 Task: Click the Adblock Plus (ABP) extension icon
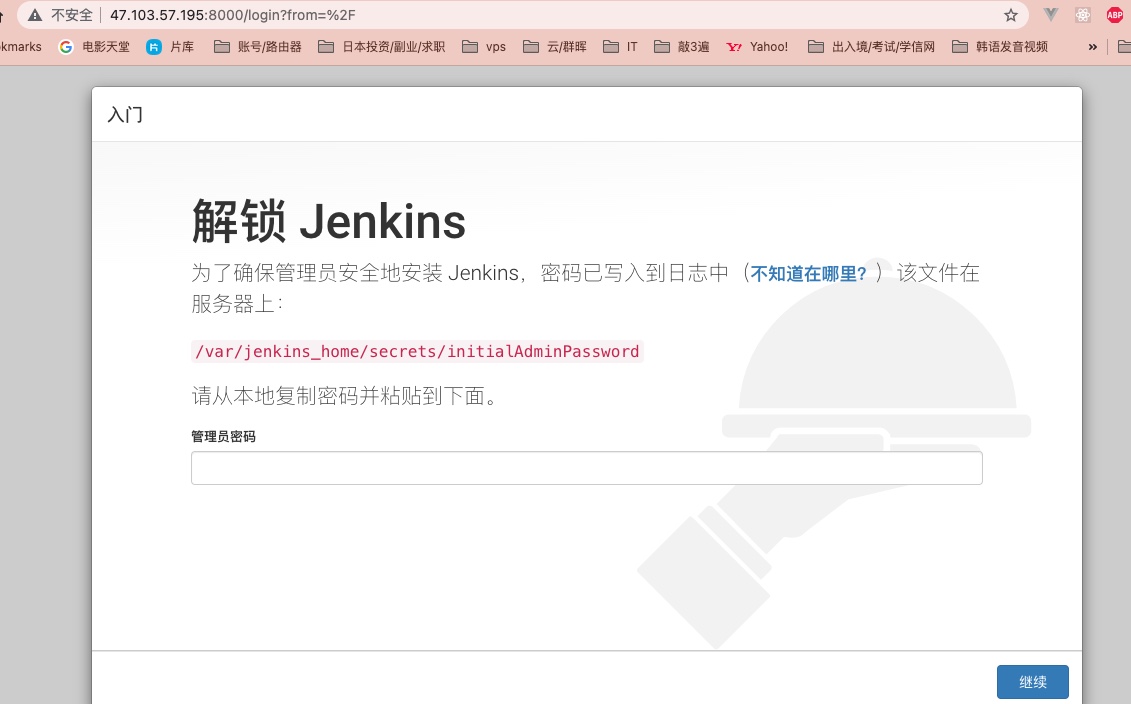(1114, 15)
